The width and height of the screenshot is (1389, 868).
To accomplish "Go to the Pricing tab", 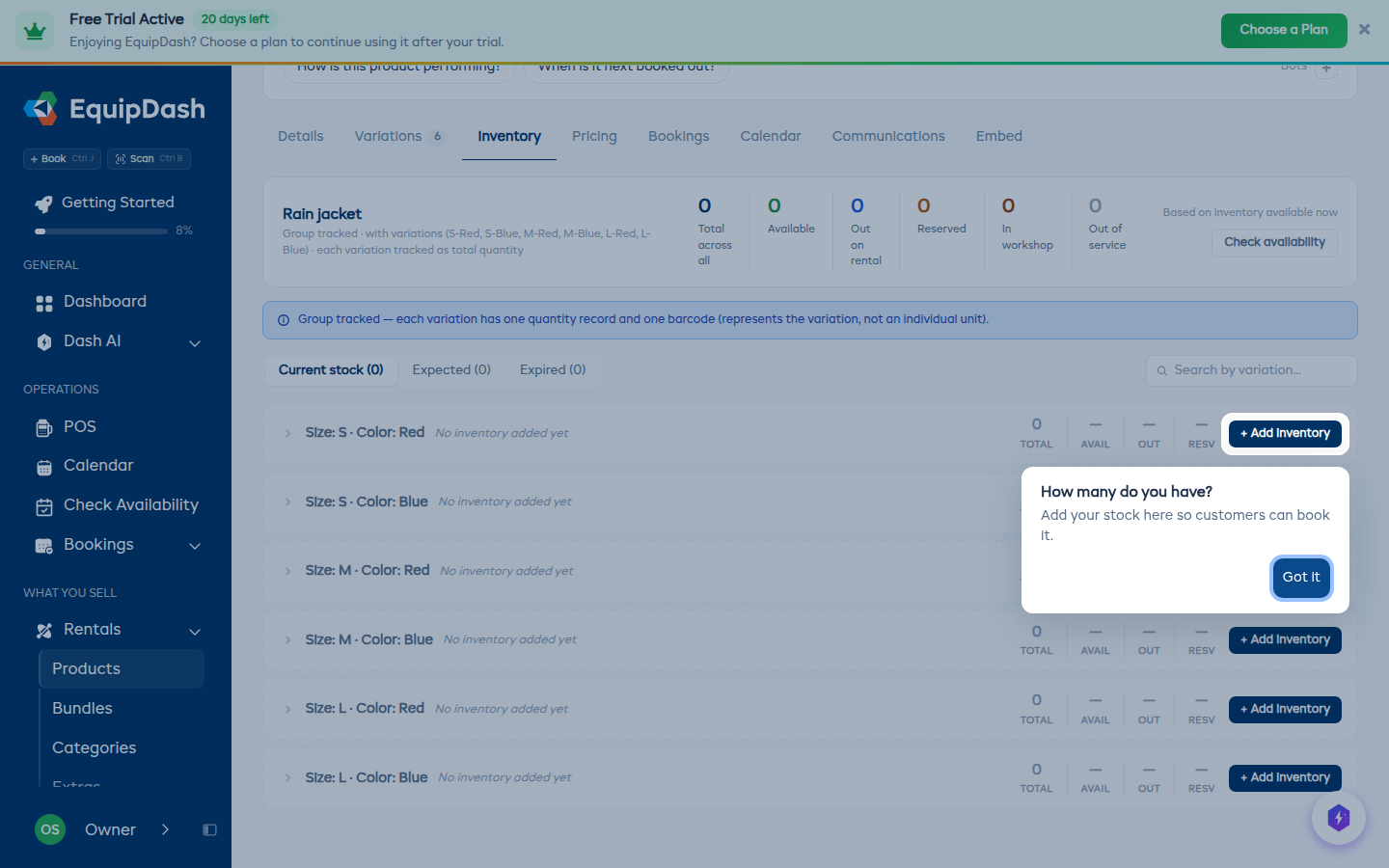I will (594, 136).
